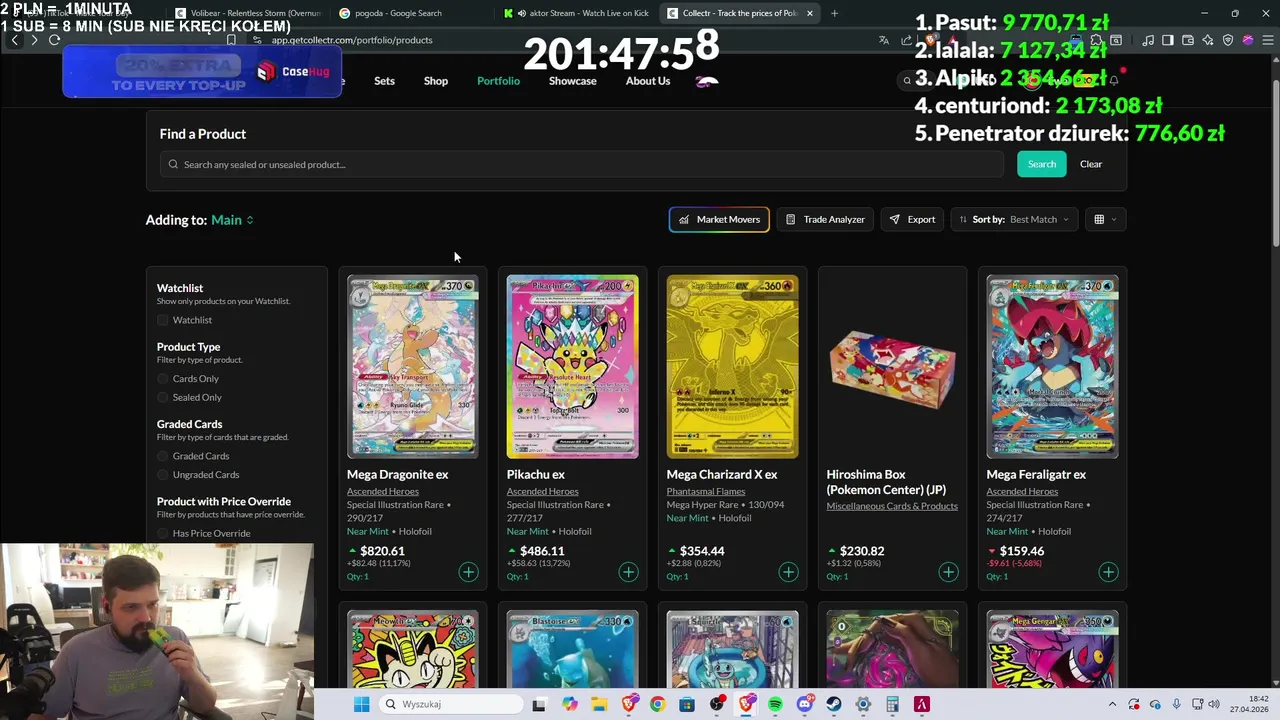Open Trade Analyzer

click(825, 219)
